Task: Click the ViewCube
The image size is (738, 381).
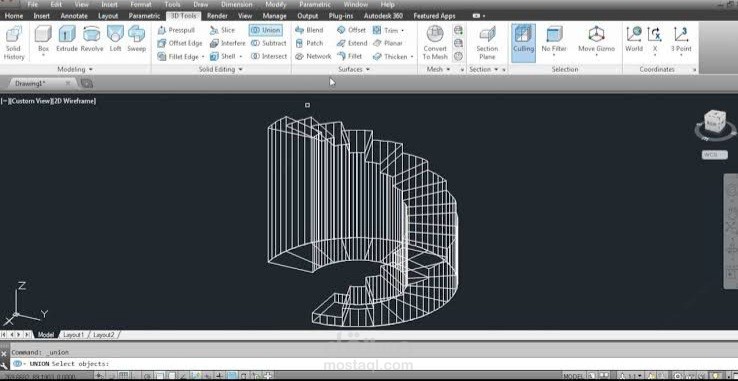Action: (x=715, y=123)
